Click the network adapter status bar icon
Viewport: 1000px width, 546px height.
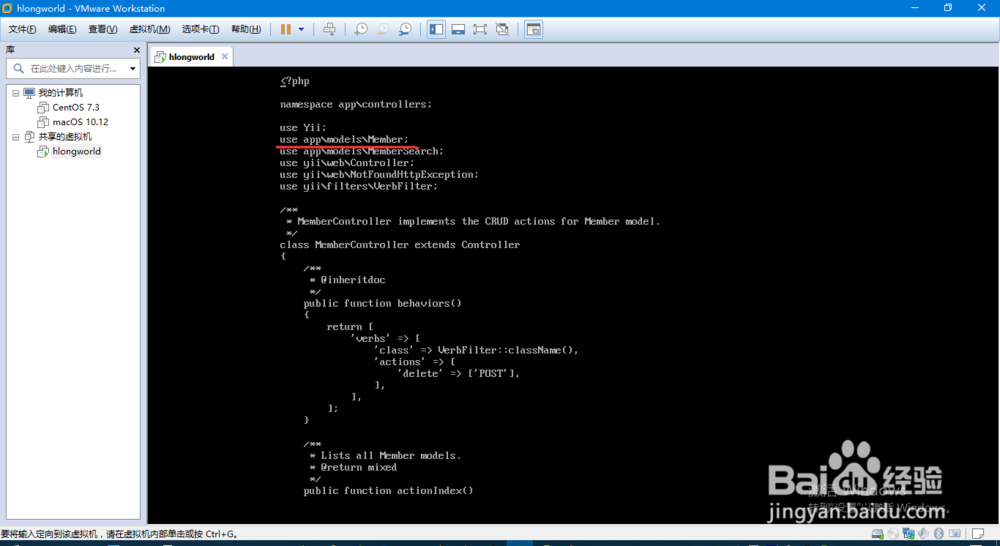pos(908,534)
